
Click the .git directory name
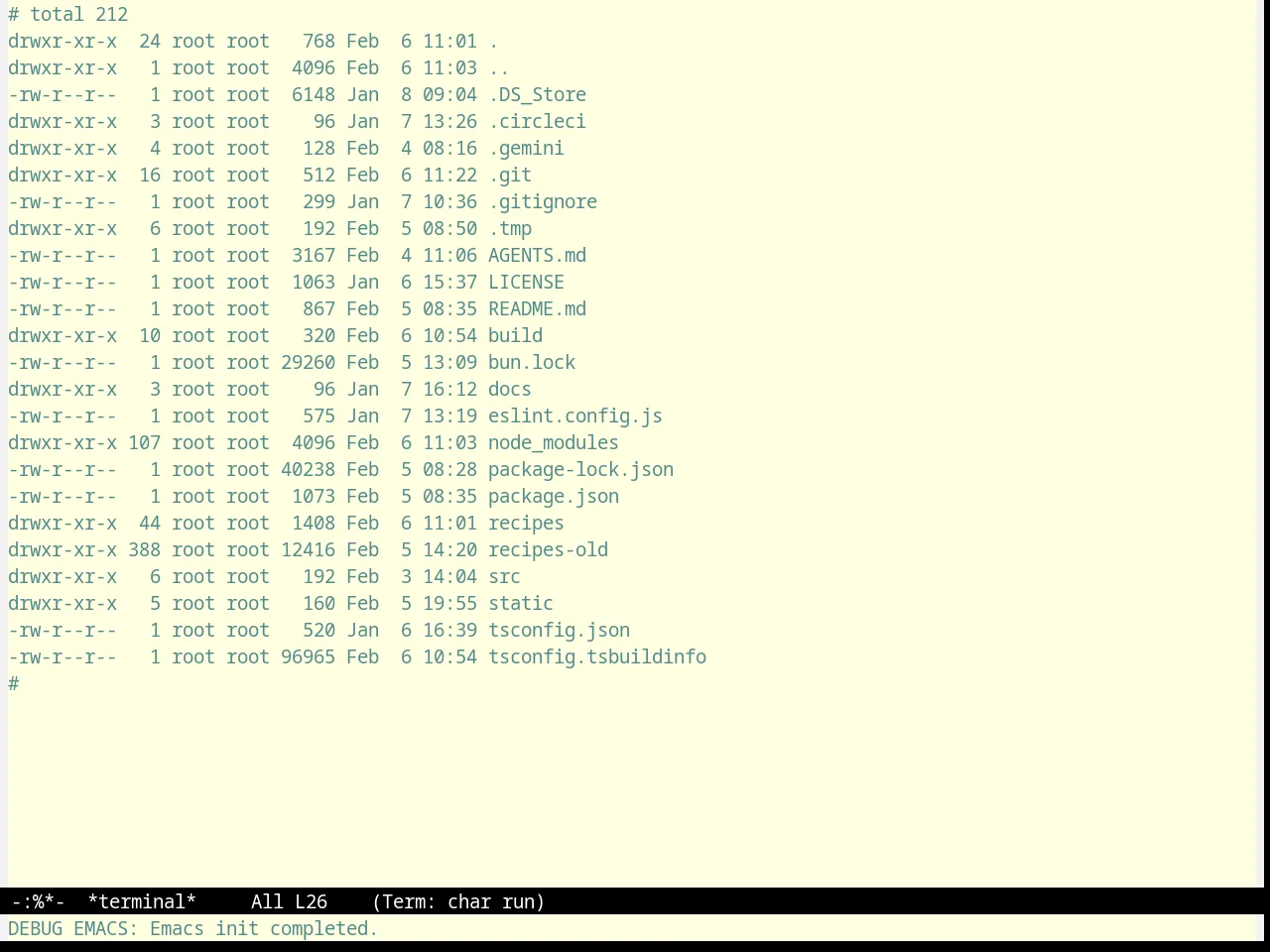coord(510,175)
